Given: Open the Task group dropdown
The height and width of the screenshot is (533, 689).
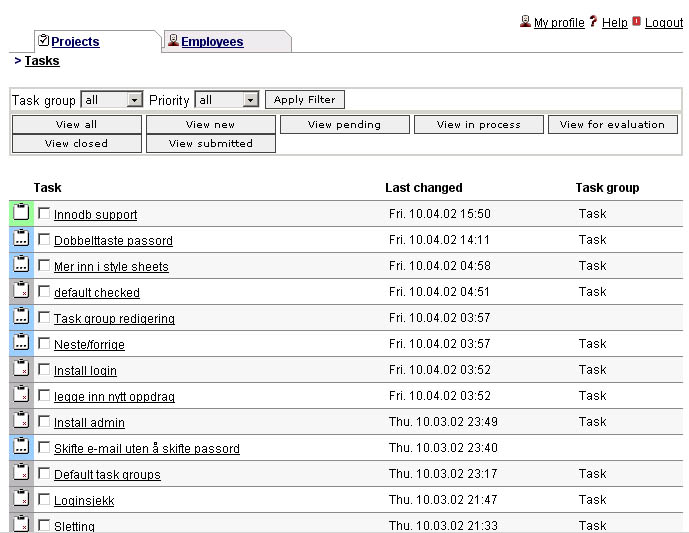Looking at the screenshot, I should point(112,100).
